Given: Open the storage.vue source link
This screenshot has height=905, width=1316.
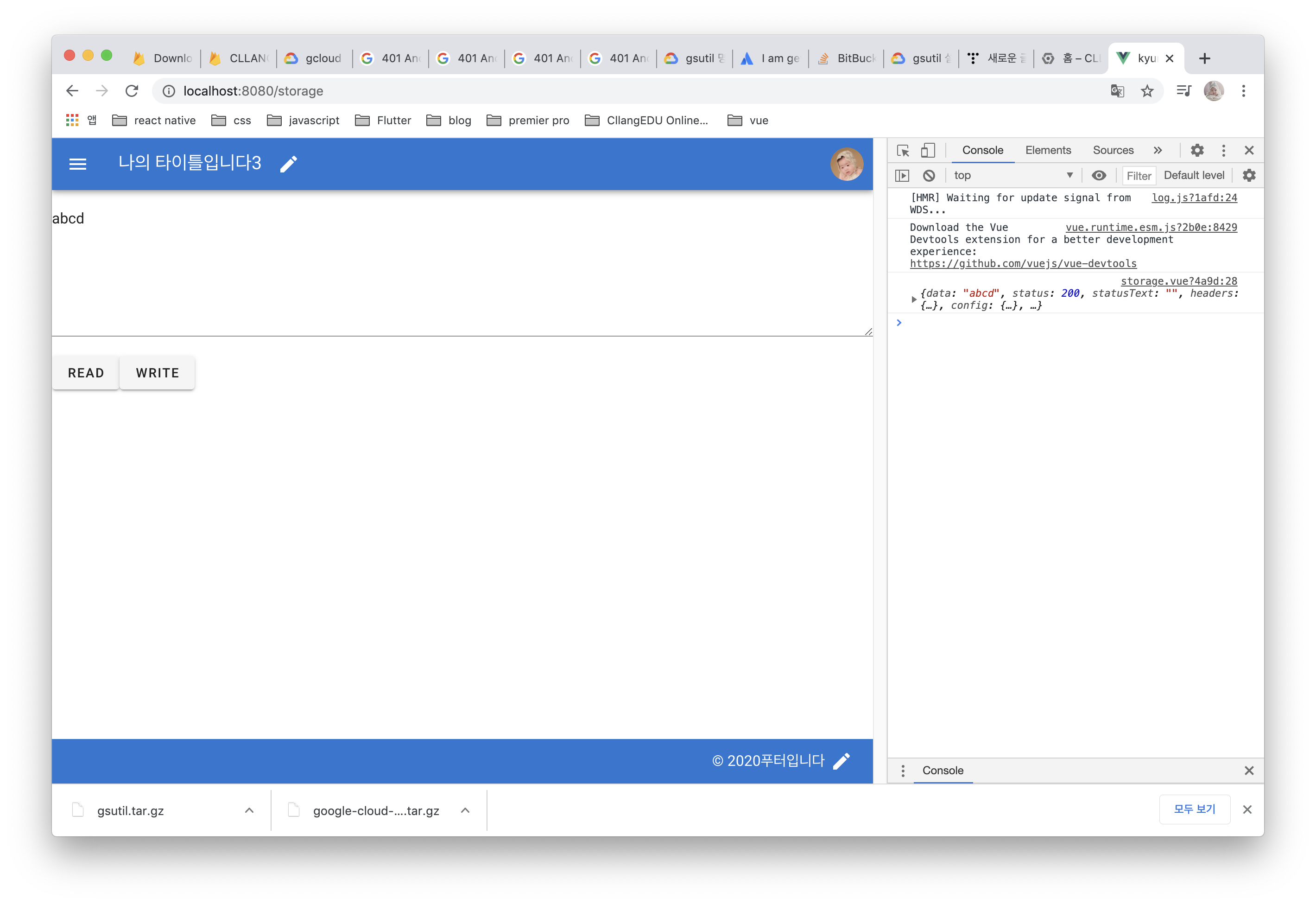Looking at the screenshot, I should pos(1179,281).
